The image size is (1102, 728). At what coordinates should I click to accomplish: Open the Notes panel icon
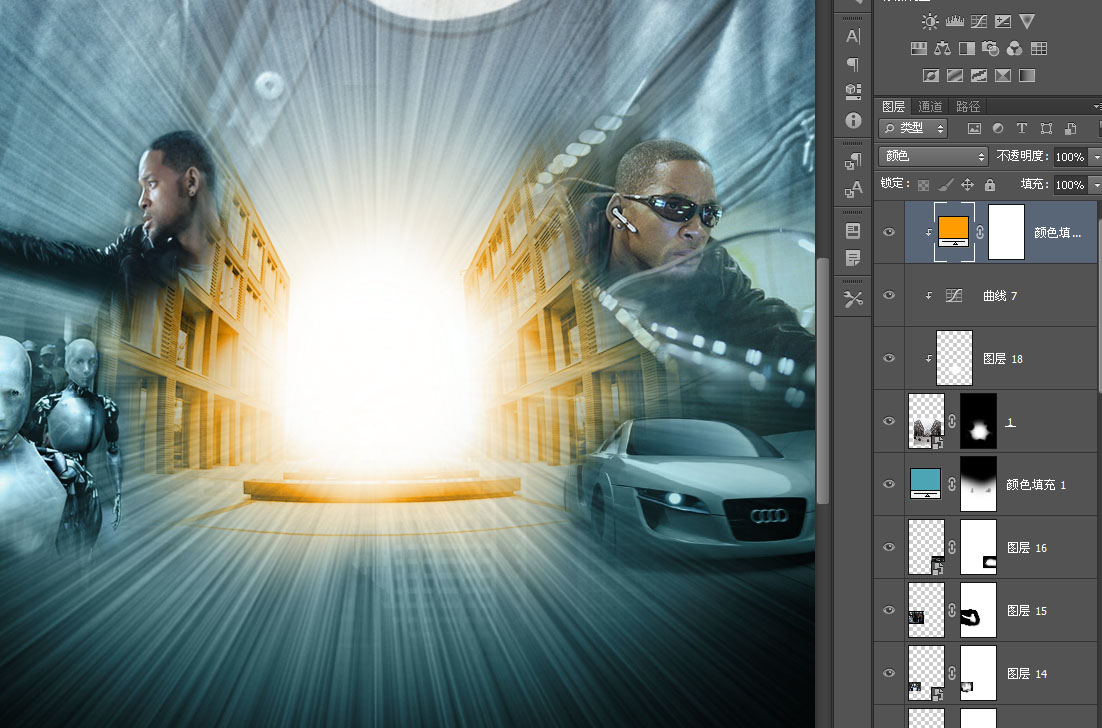(853, 258)
